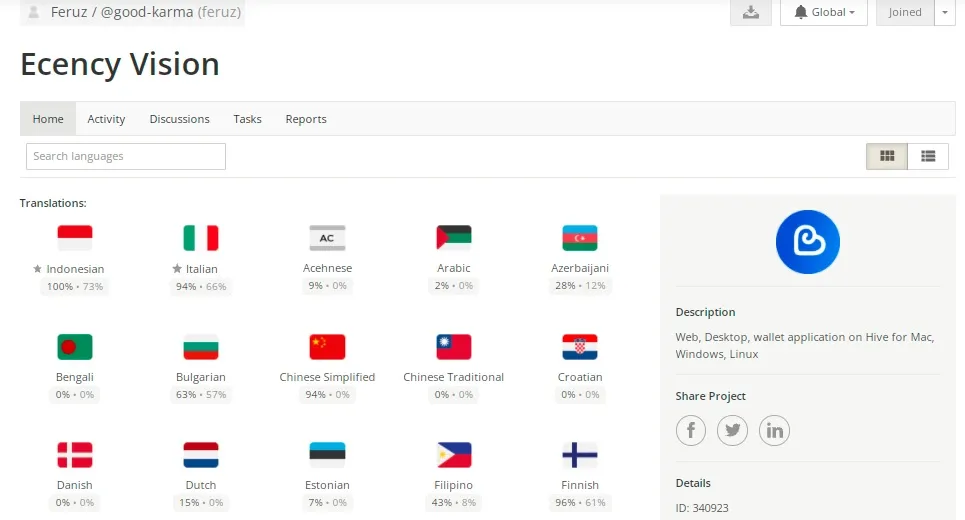Click the Ecency Vision project title

coord(120,65)
